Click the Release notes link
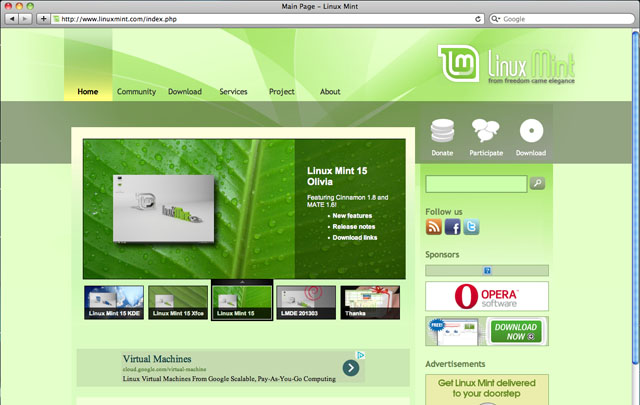Screen dimensions: 640x405 point(354,227)
